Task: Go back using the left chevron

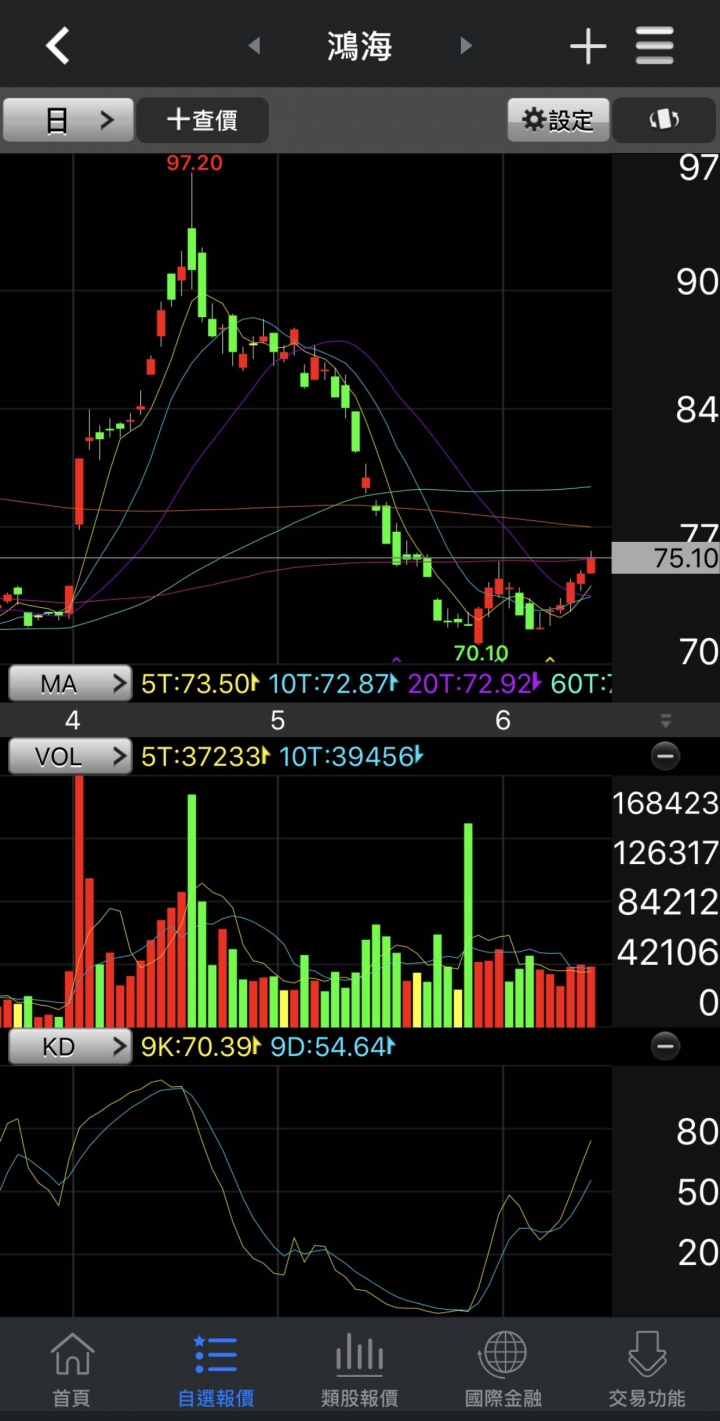Action: coord(58,46)
